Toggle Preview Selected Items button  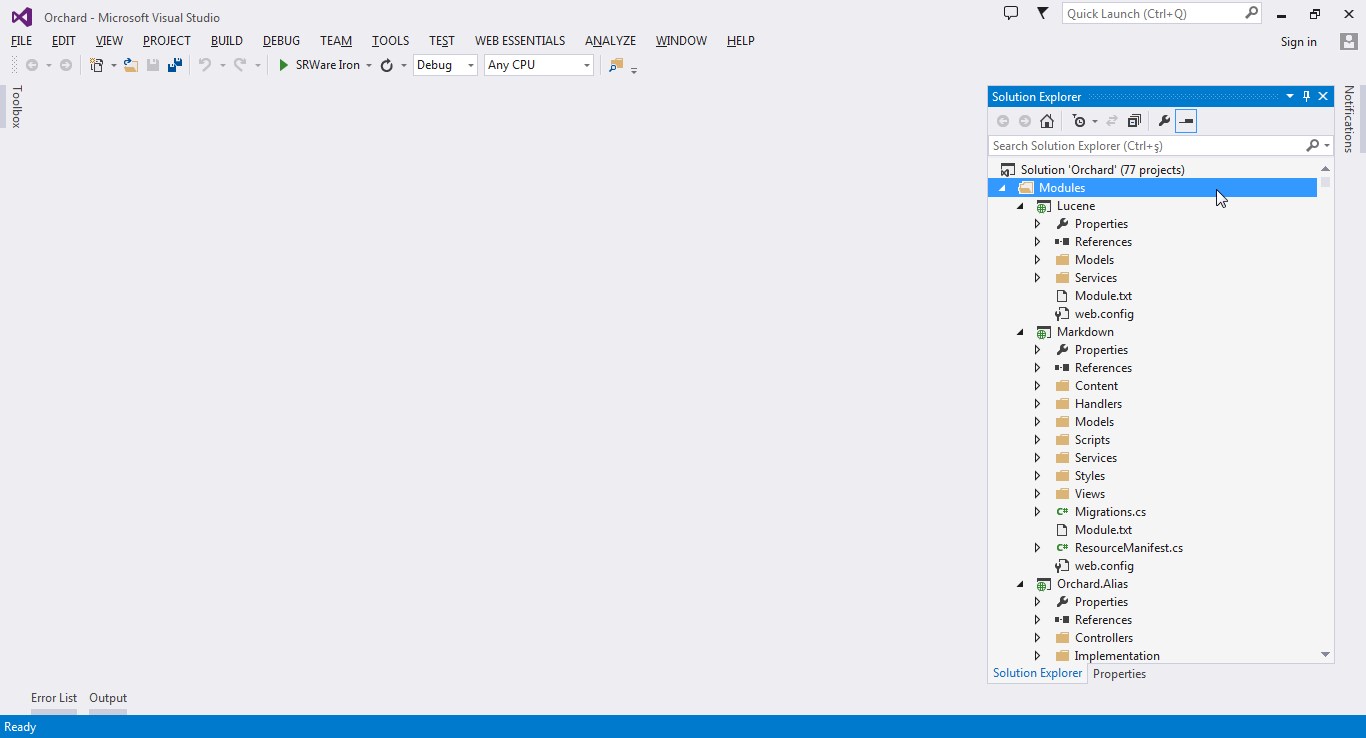point(1186,121)
